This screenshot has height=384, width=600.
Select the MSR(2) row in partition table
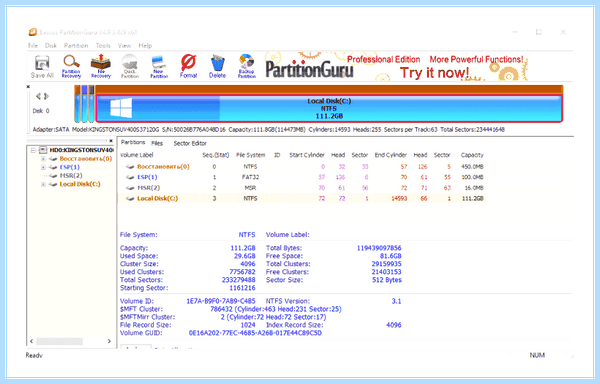click(302, 188)
